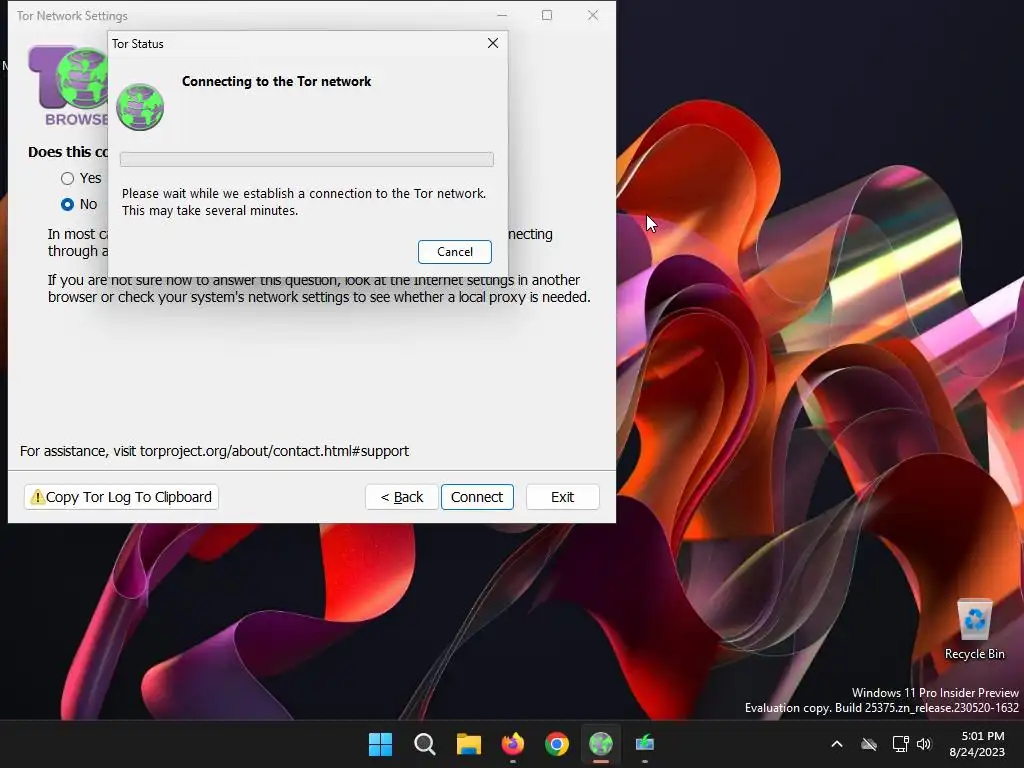The image size is (1024, 768).
Task: Close the Tor Status dialog
Action: (x=493, y=43)
